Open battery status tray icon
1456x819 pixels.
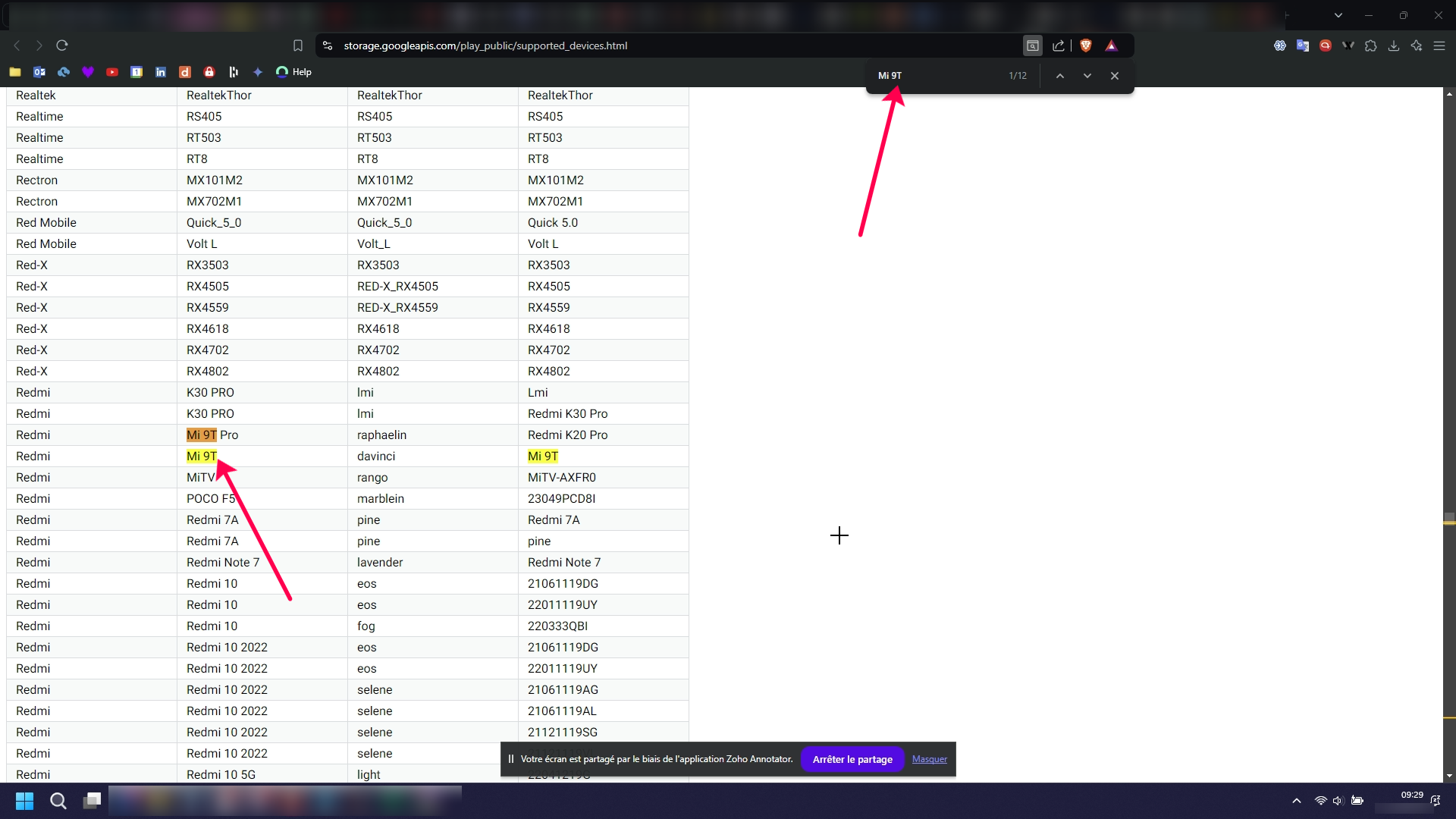(1357, 801)
